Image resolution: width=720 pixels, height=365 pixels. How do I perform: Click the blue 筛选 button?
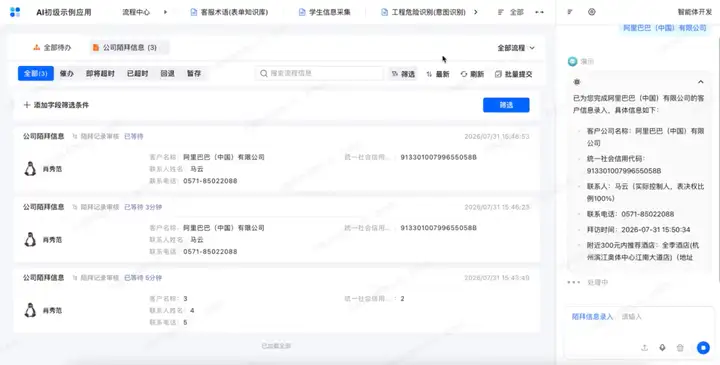[506, 105]
